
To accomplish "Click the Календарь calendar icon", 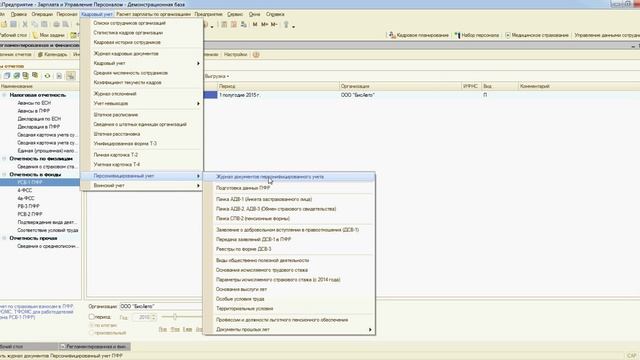I will pos(40,55).
